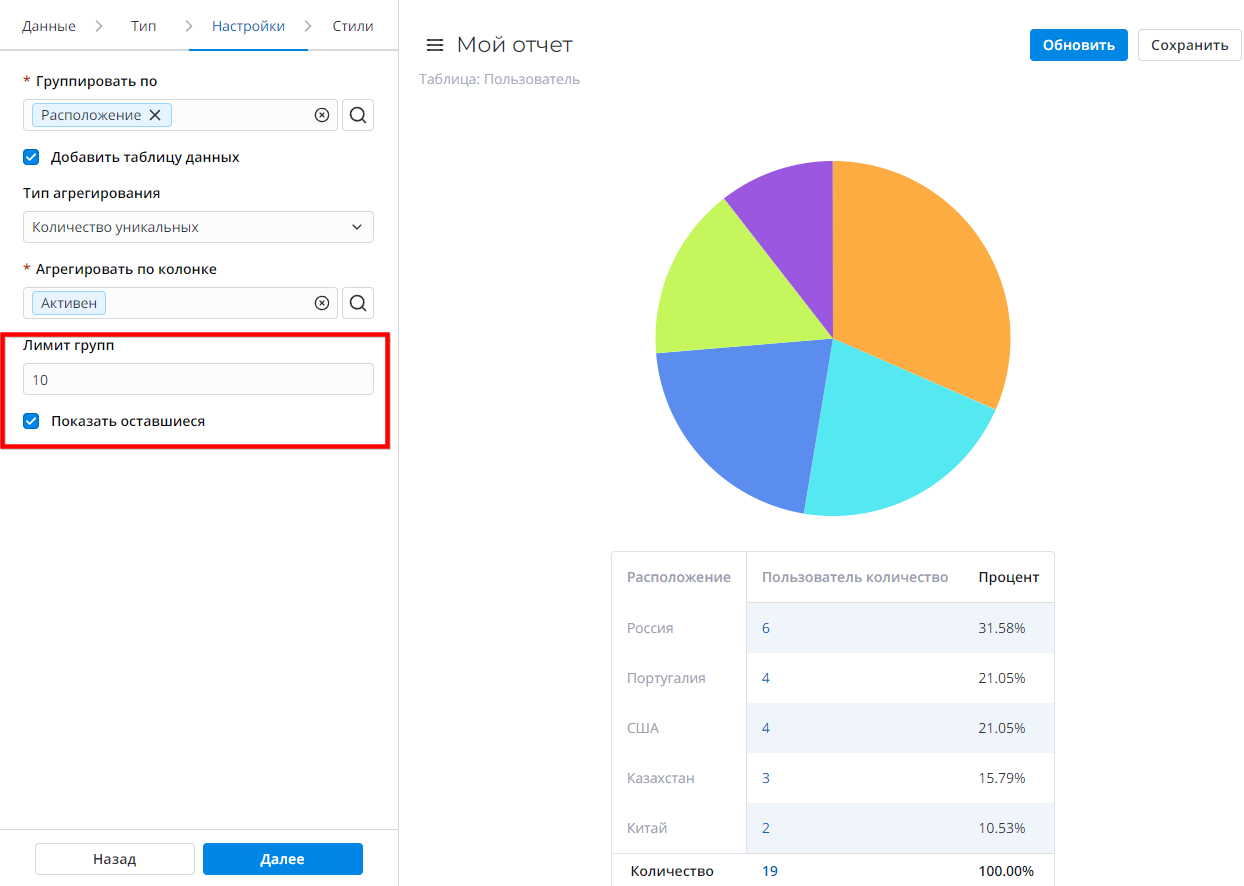Go back with the Назад button
Image resolution: width=1244 pixels, height=886 pixels.
click(115, 859)
